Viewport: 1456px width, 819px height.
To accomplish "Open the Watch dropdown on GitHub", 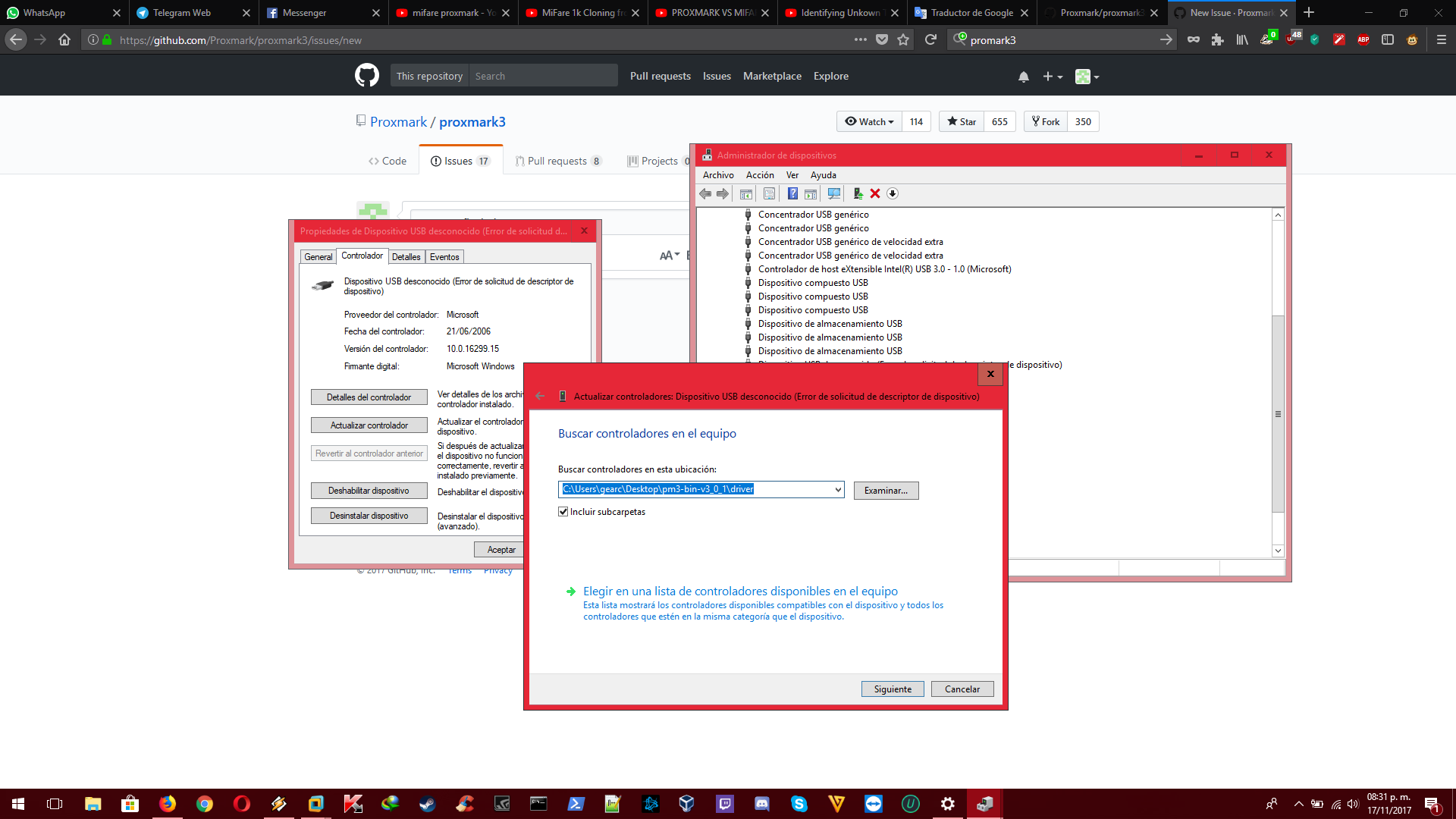I will (868, 121).
